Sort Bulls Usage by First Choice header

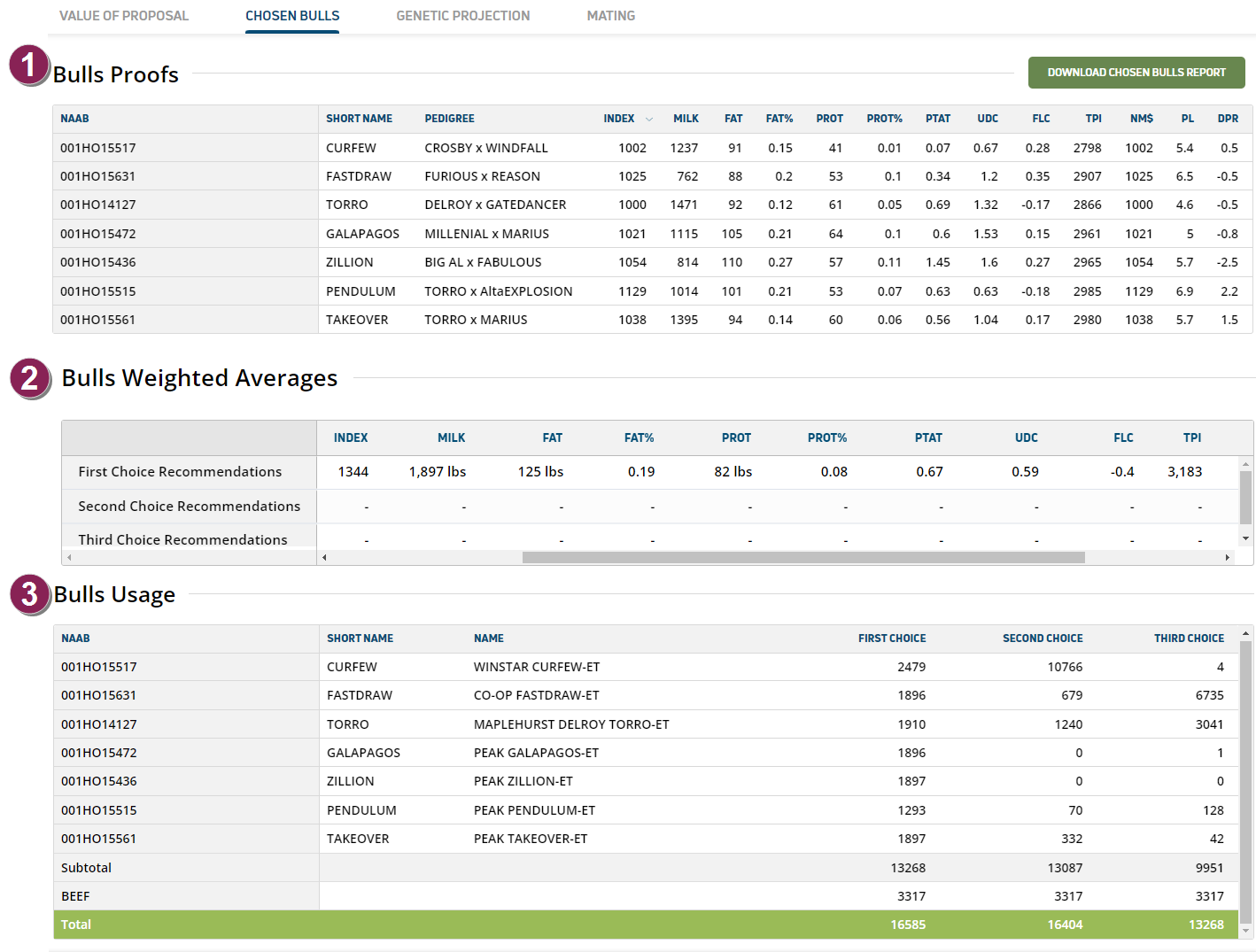coord(891,639)
